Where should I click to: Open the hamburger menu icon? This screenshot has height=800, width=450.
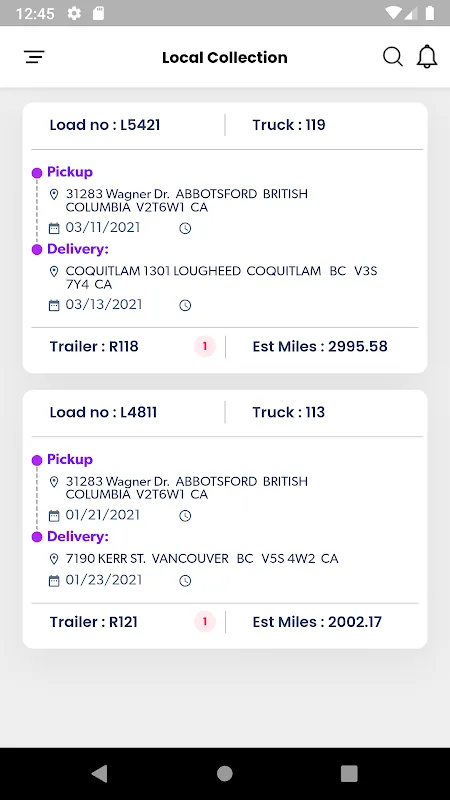(34, 57)
